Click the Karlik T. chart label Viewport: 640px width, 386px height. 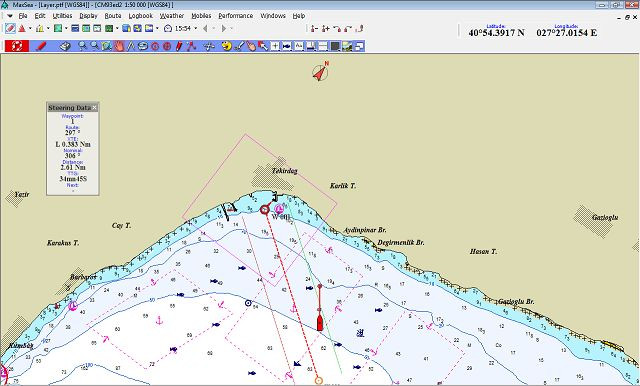click(x=343, y=186)
